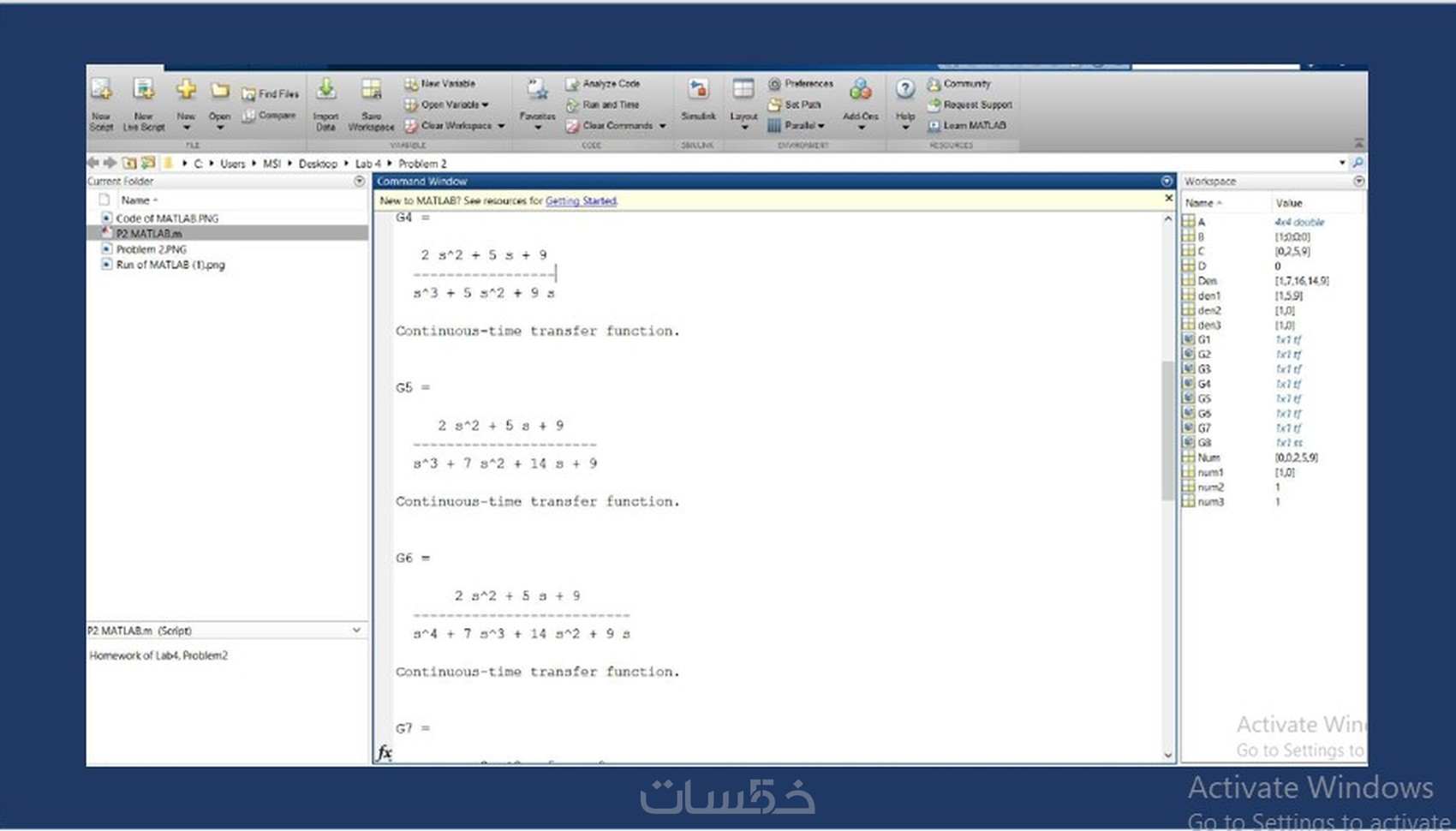This screenshot has height=831, width=1456.
Task: Create a New Live Script
Action: point(144,104)
